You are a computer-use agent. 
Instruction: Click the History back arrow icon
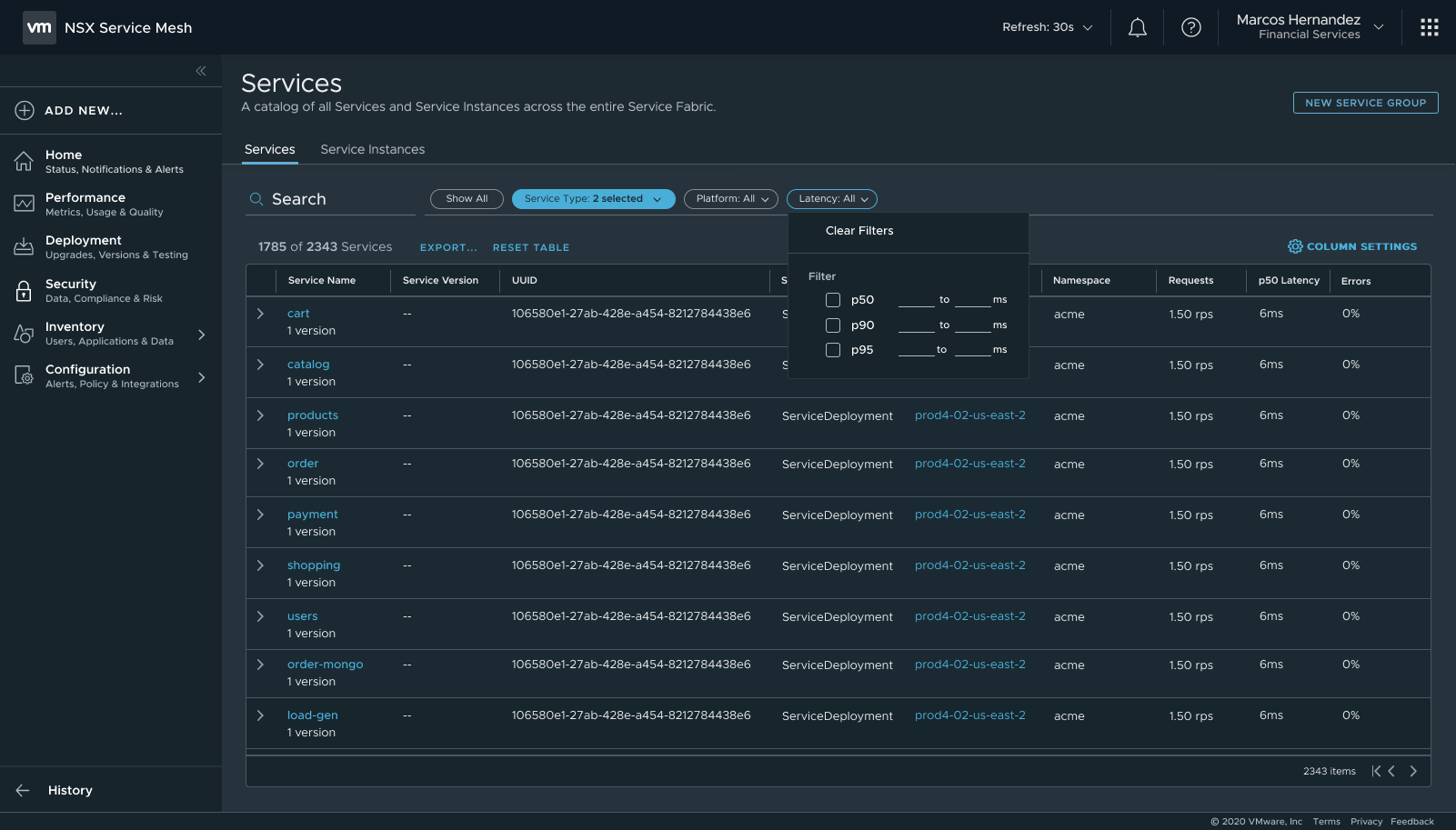[x=23, y=790]
